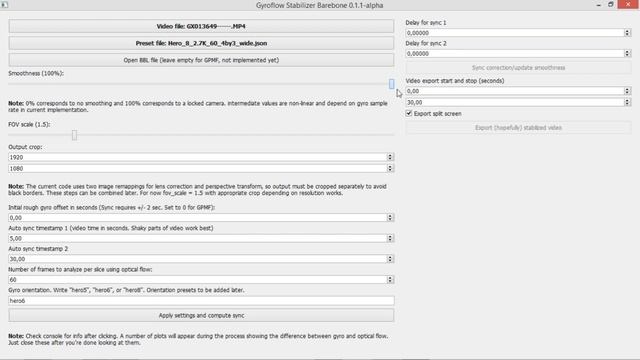The height and width of the screenshot is (360, 640).
Task: Adjust stepper for Delay for sync 1
Action: point(627,33)
